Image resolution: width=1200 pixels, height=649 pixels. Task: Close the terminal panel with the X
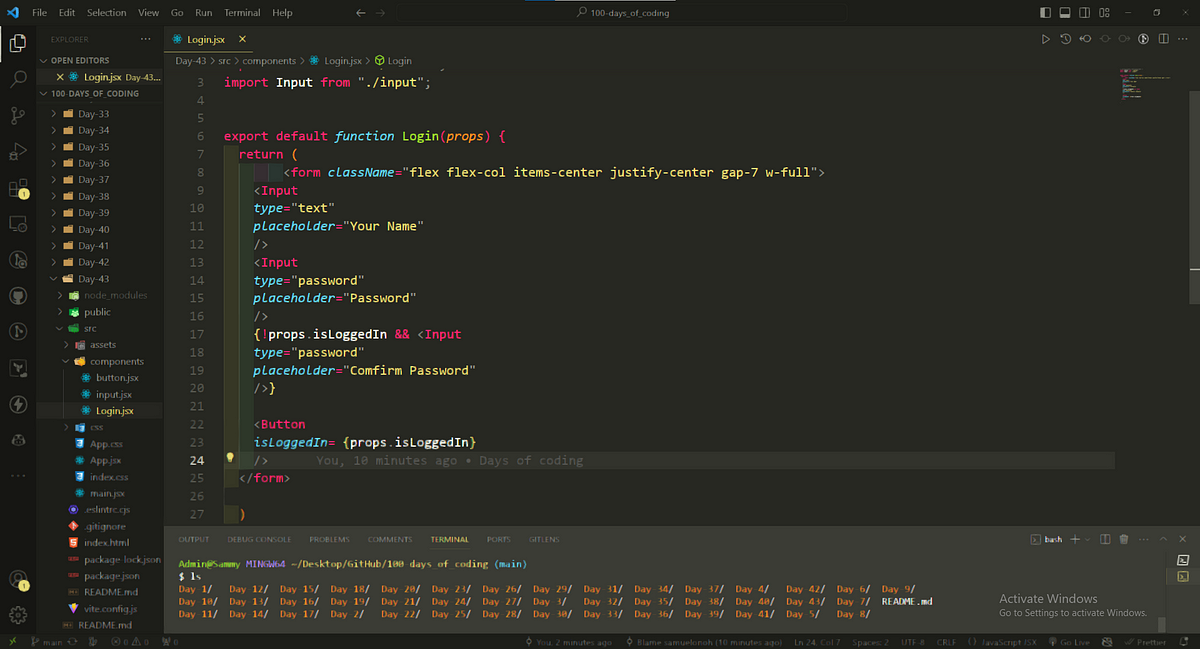pyautogui.click(x=1182, y=539)
